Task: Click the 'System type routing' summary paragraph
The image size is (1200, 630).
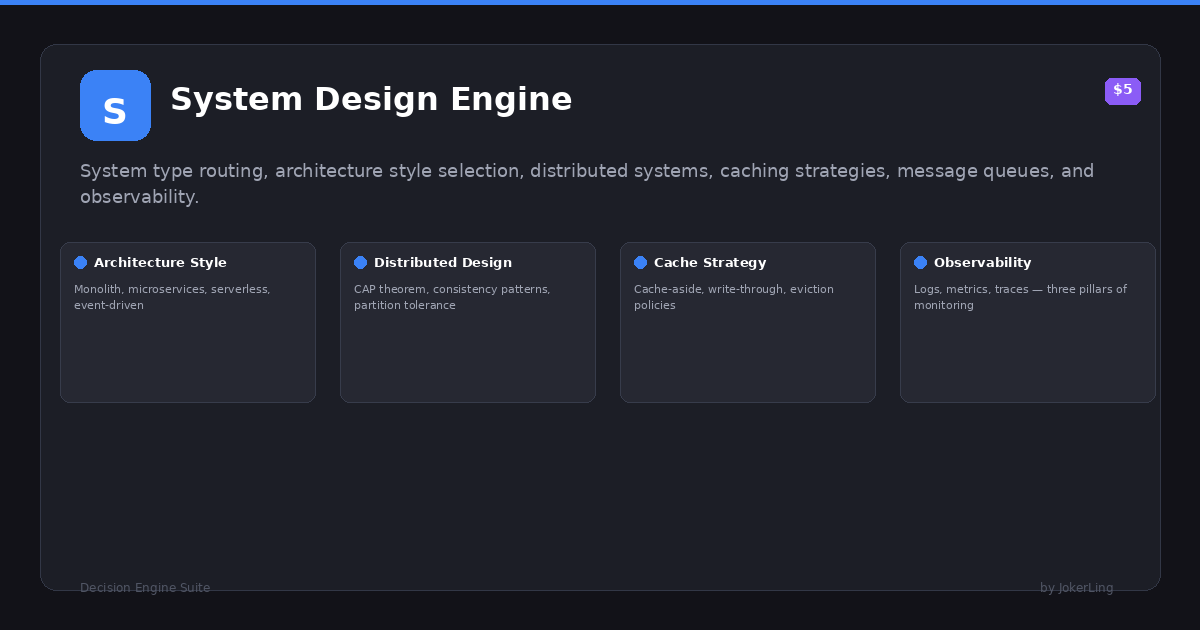Action: [x=587, y=184]
